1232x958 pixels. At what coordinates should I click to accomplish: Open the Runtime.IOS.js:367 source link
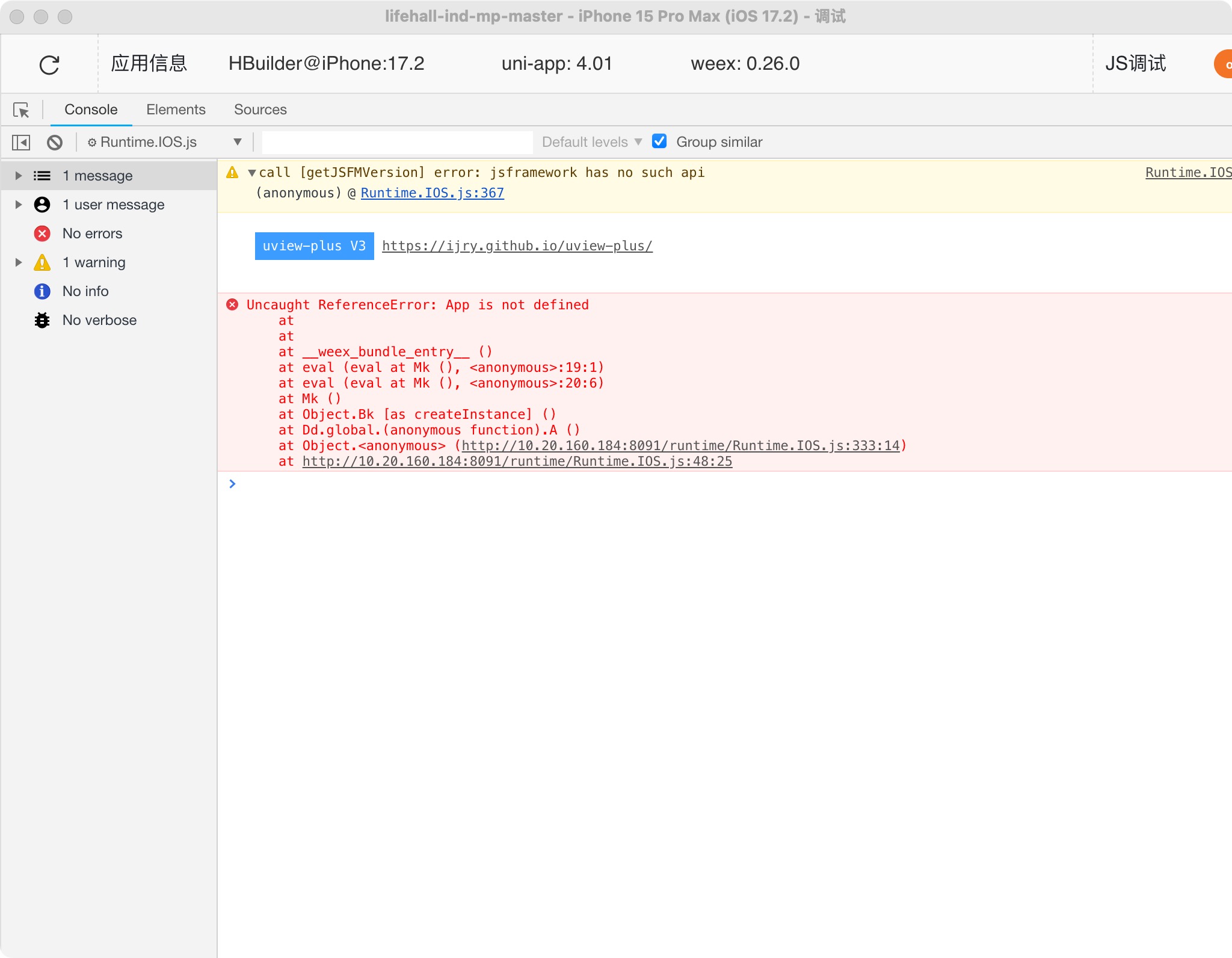coord(432,193)
